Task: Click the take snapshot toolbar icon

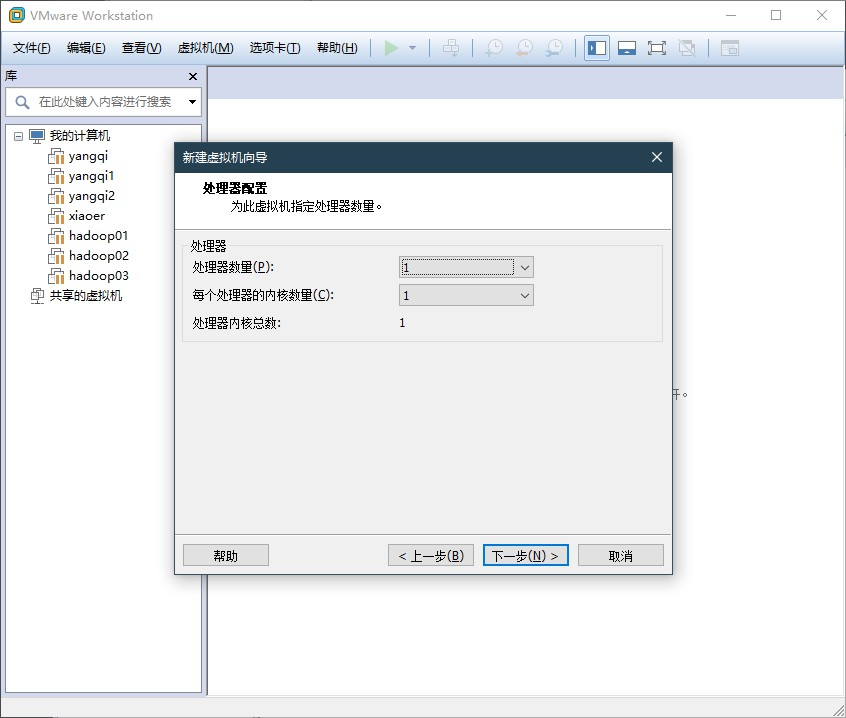Action: tap(494, 48)
